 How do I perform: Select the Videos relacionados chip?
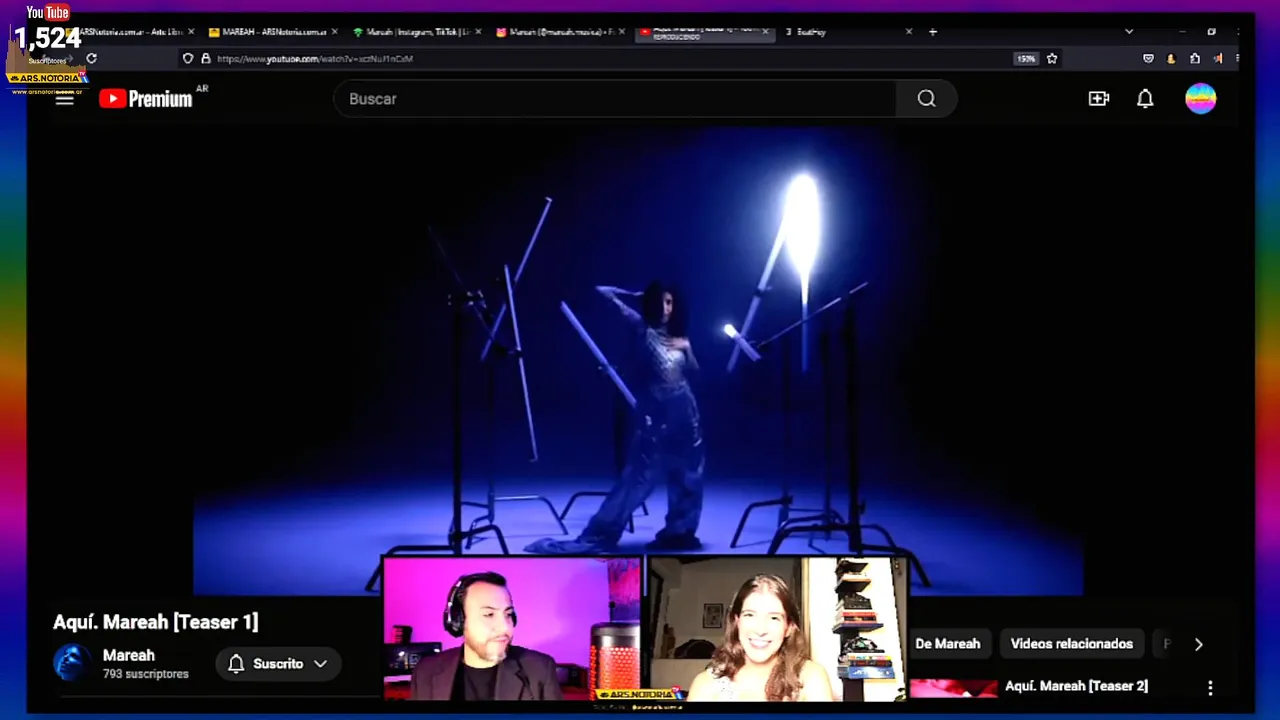[1072, 644]
